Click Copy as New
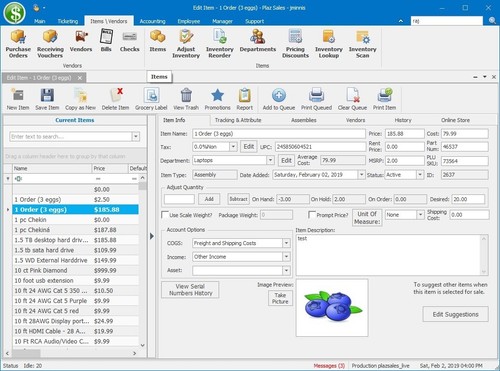Image resolution: width=500 pixels, height=371 pixels. coord(80,99)
